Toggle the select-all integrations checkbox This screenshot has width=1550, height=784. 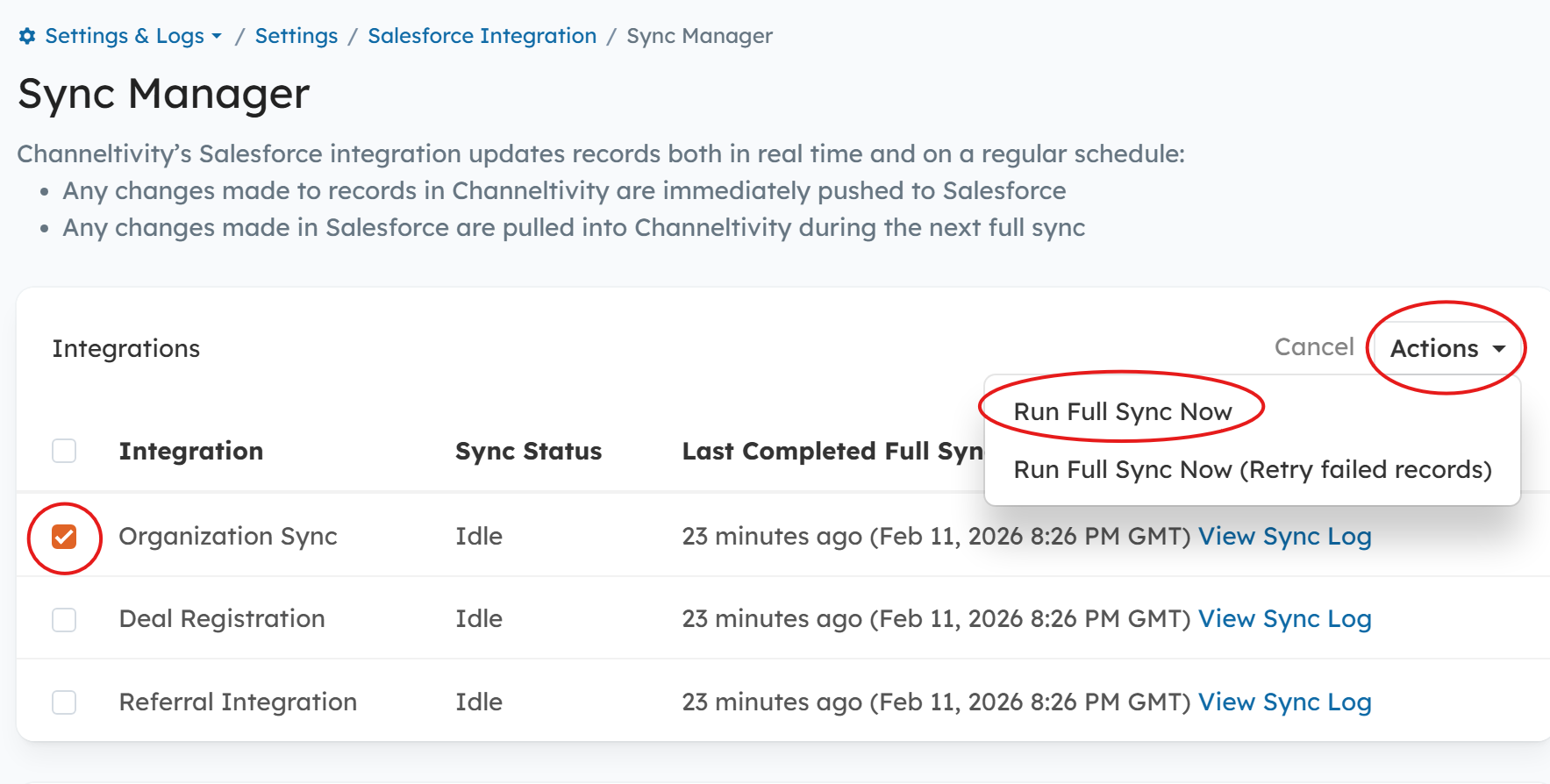64,451
